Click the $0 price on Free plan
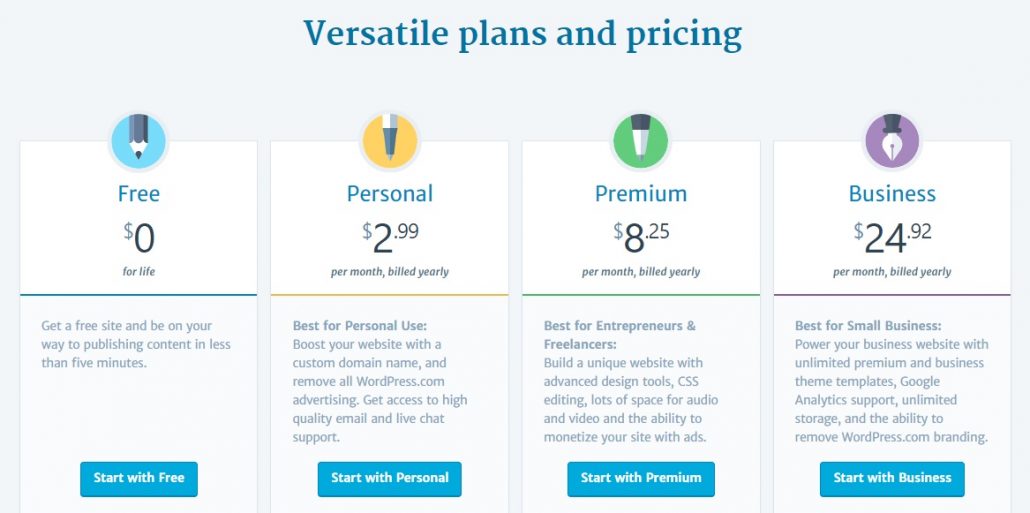Screen dimensions: 1030x513 139,238
